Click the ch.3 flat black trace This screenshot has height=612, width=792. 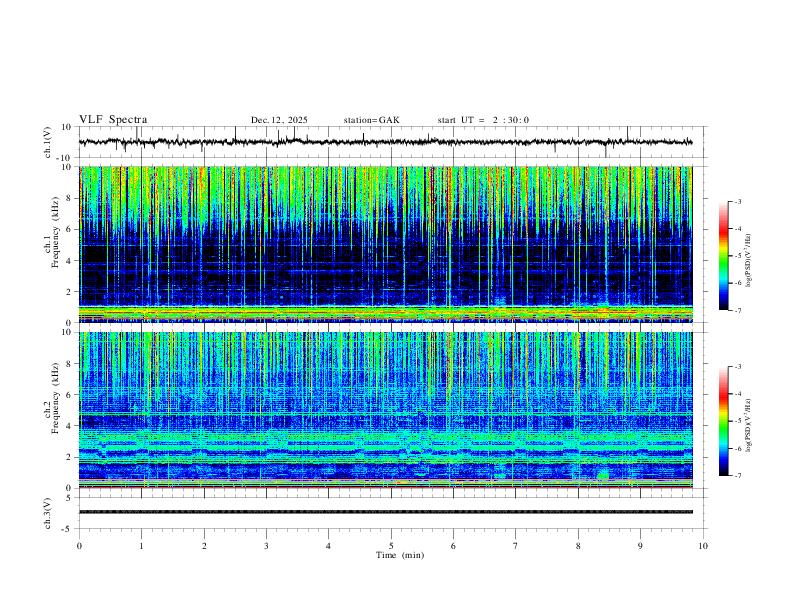(x=385, y=512)
